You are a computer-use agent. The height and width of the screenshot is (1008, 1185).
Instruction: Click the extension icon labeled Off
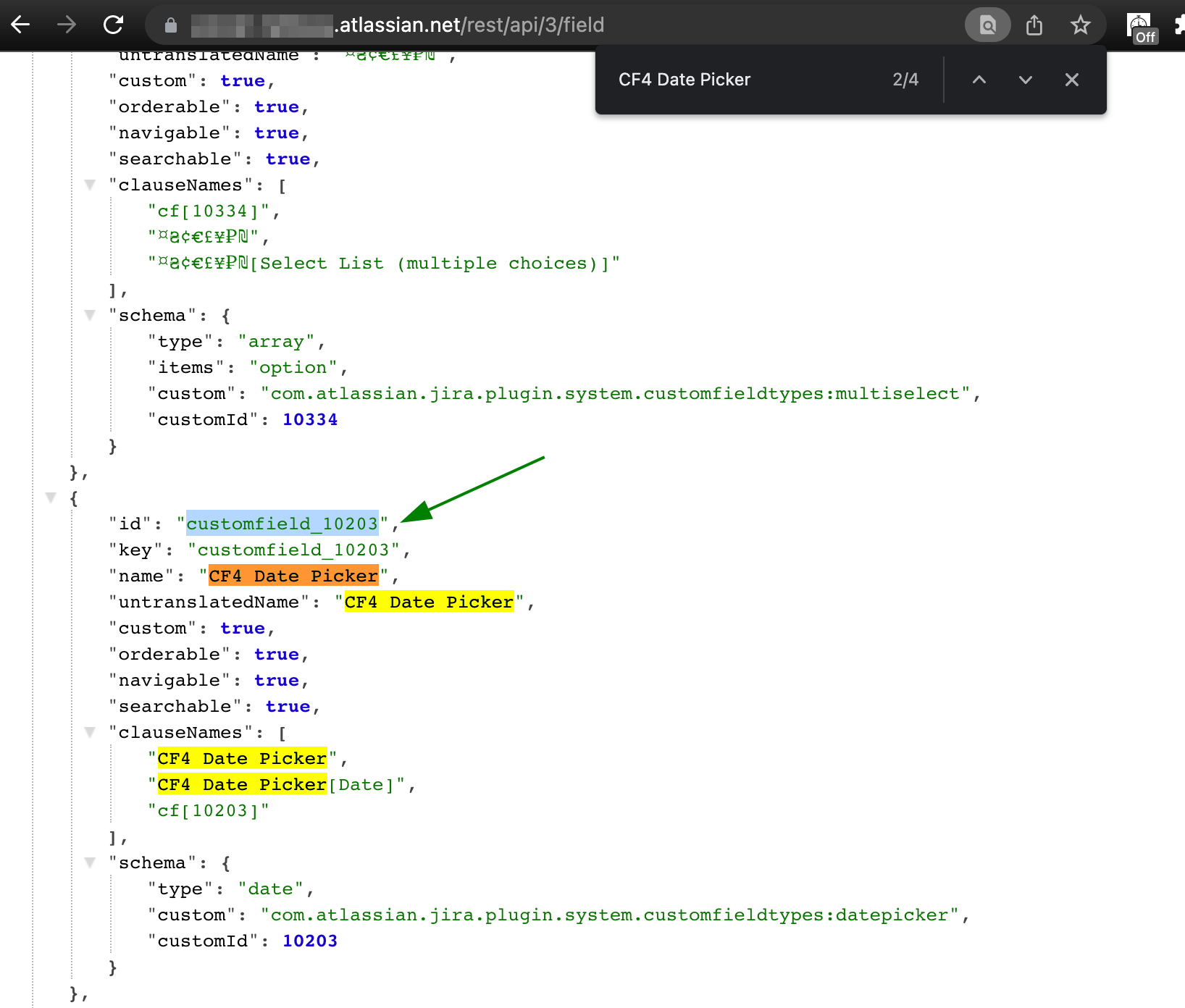click(1141, 28)
